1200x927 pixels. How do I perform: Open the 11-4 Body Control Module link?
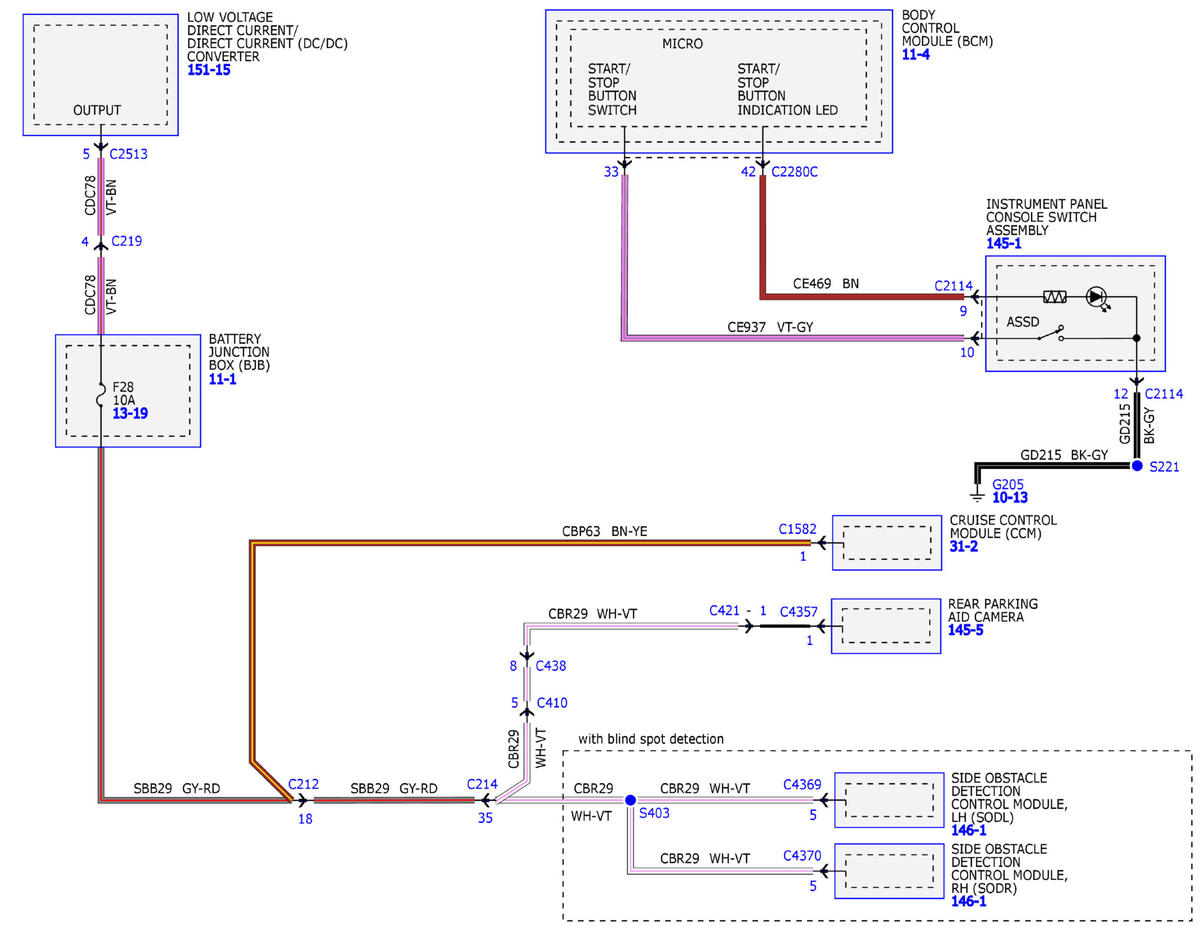917,56
